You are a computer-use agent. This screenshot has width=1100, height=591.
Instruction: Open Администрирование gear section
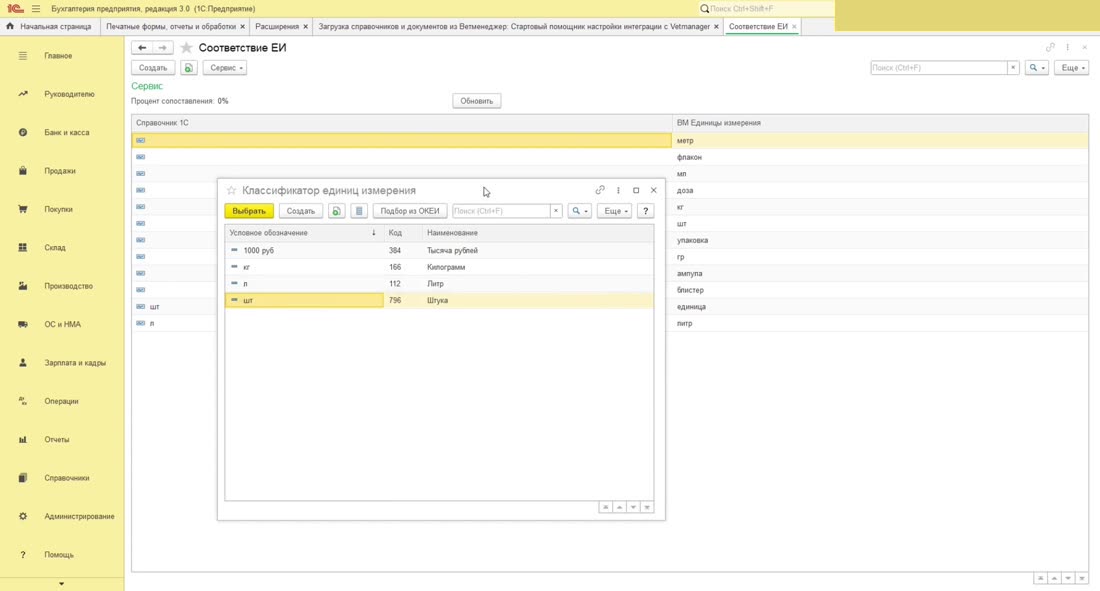pyautogui.click(x=79, y=516)
